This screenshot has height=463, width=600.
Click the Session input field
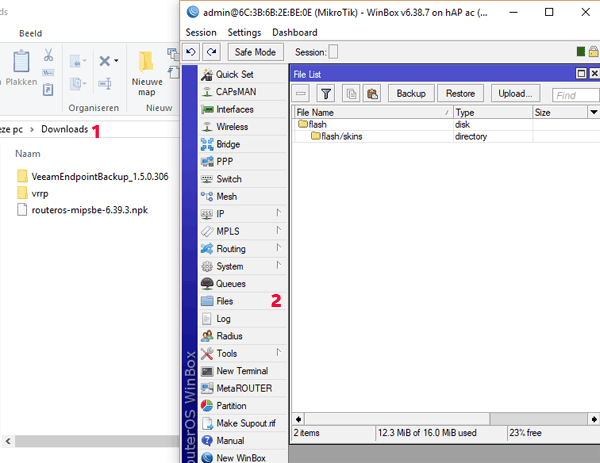pos(333,52)
